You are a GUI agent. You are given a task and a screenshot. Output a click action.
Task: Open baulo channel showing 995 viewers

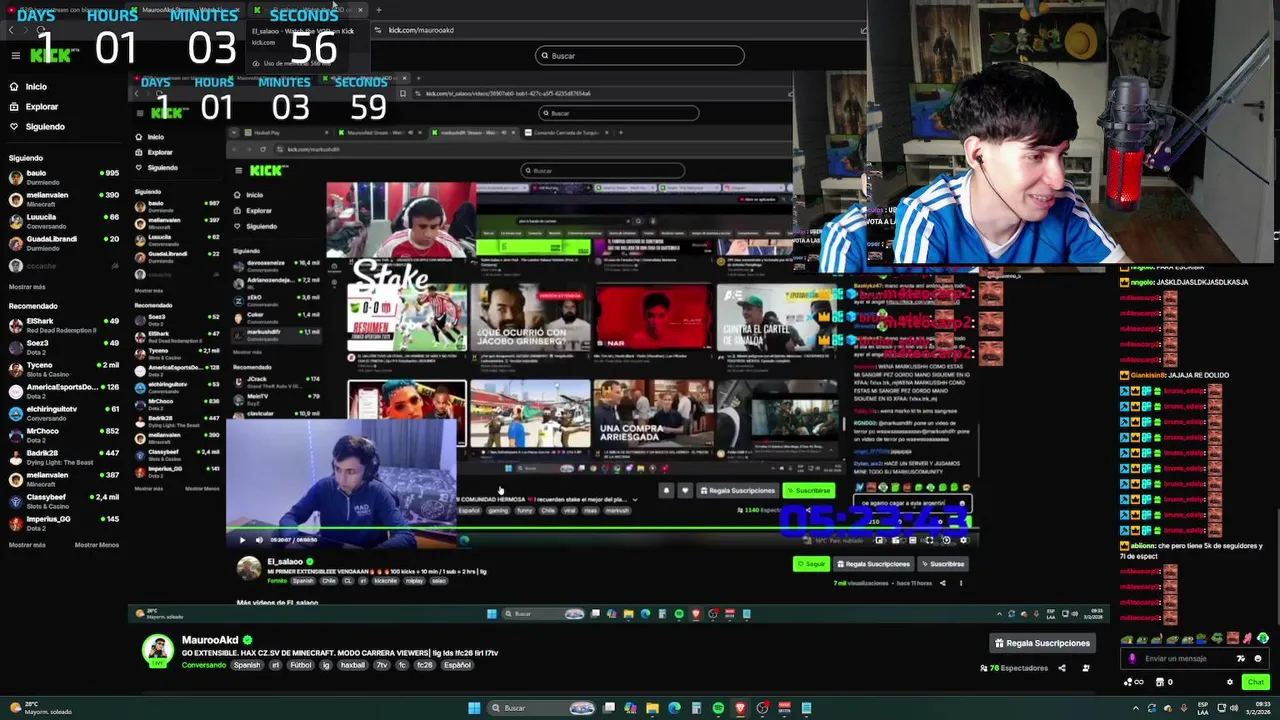tap(63, 177)
